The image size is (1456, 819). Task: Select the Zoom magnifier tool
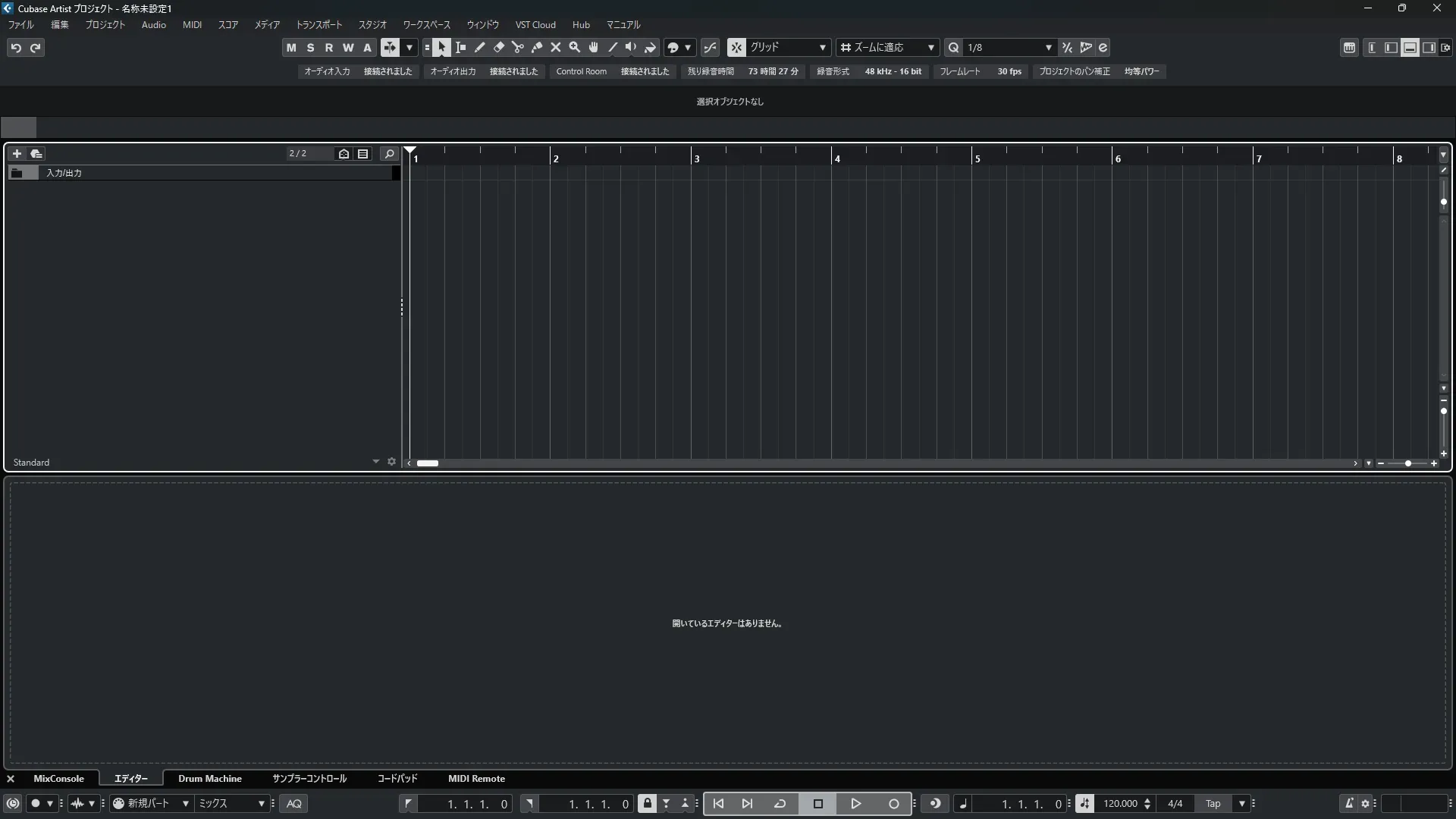coord(575,48)
